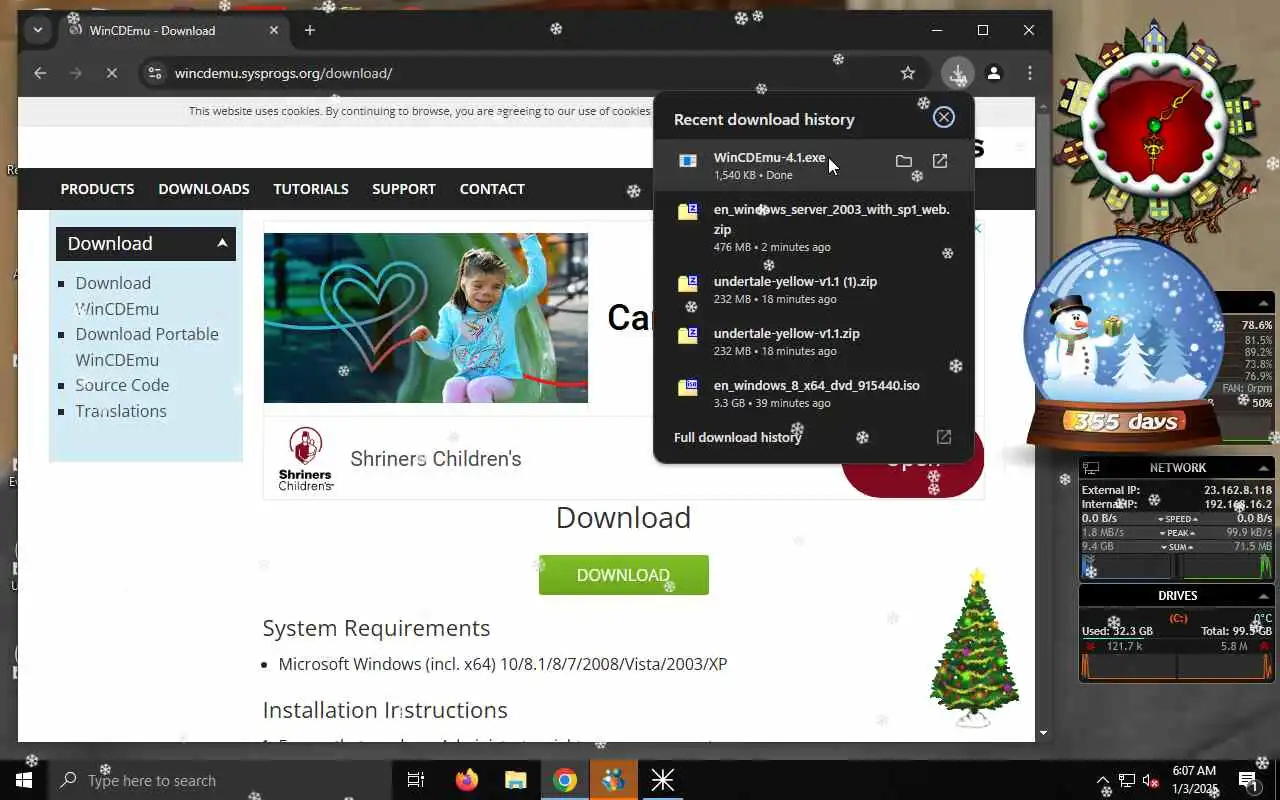Open Translations sidebar link
The width and height of the screenshot is (1280, 800).
tap(121, 411)
